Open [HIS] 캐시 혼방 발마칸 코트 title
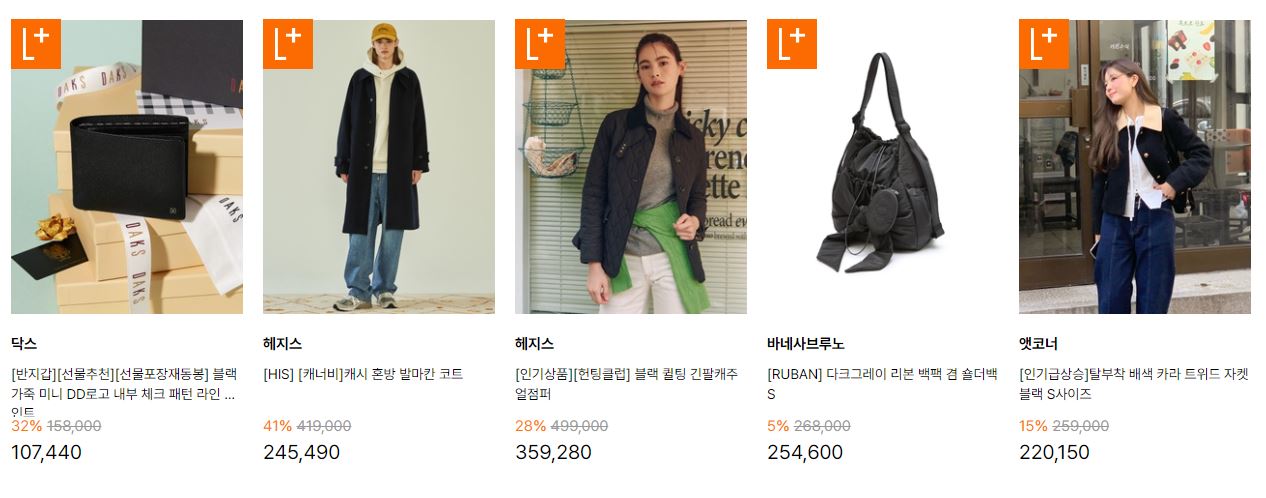 363,374
